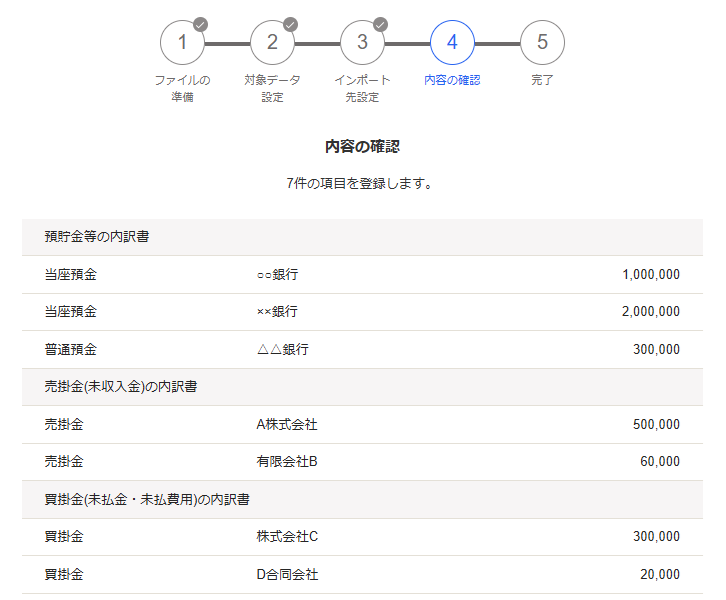Click the 500,000 amount
The height and width of the screenshot is (600, 726).
click(657, 425)
